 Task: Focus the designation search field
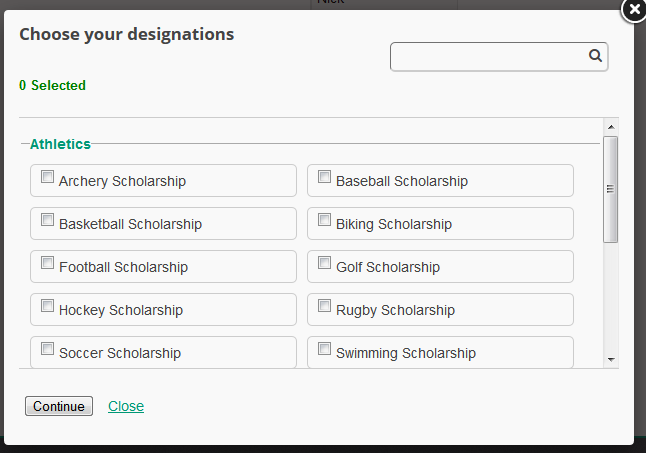[488, 57]
